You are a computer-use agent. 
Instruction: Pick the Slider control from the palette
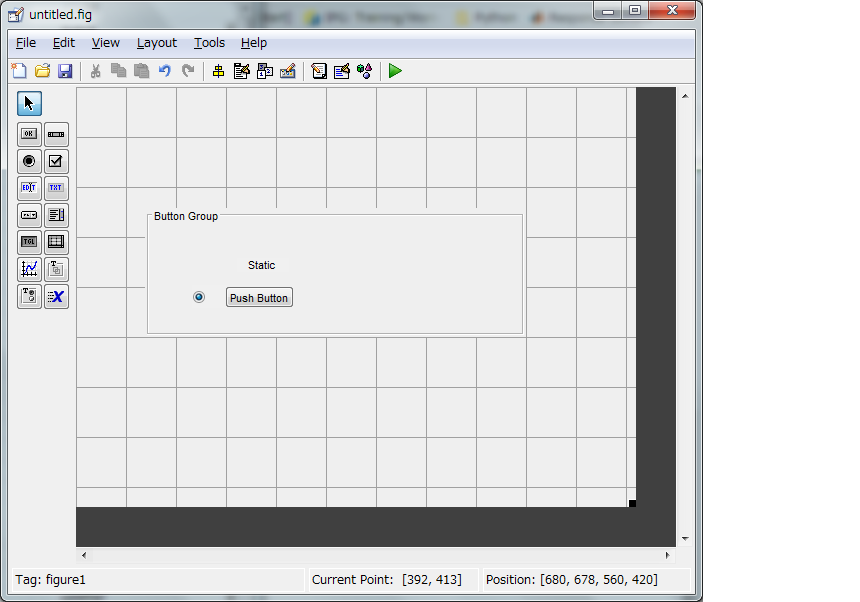coord(56,133)
